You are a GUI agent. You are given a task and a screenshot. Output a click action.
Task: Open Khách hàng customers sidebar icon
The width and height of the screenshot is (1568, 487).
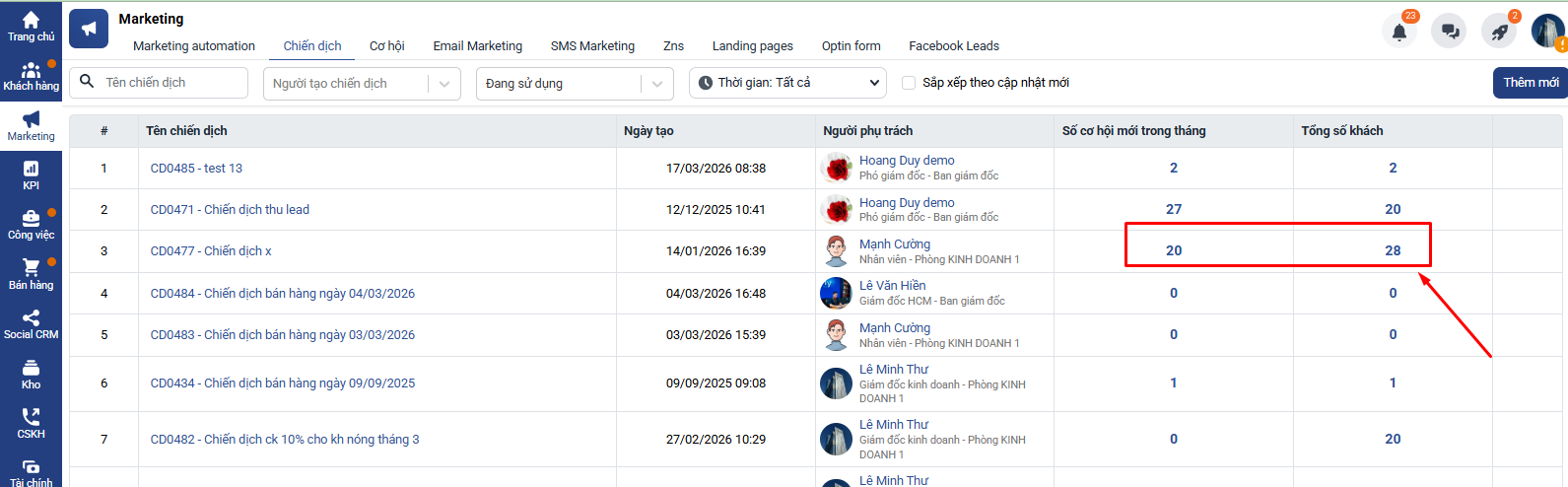(x=31, y=72)
